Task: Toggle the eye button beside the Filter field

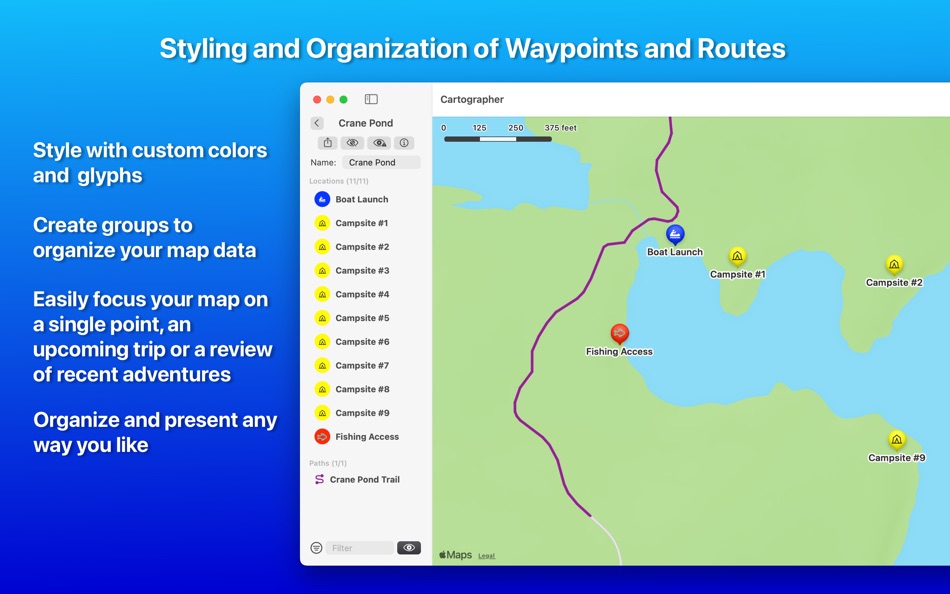Action: click(x=409, y=548)
